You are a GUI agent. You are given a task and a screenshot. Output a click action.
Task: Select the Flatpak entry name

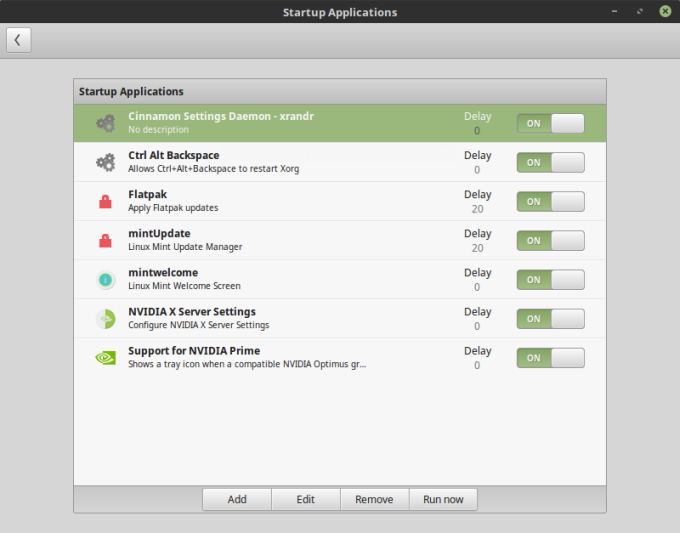tap(147, 194)
